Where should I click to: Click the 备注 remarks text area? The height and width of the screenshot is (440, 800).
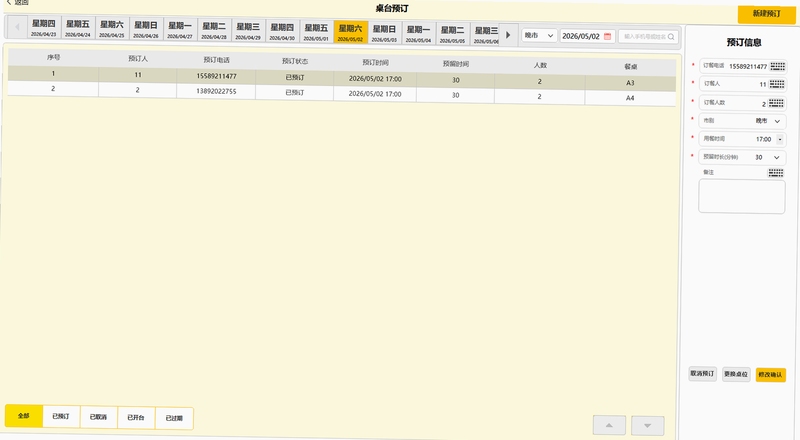click(741, 196)
